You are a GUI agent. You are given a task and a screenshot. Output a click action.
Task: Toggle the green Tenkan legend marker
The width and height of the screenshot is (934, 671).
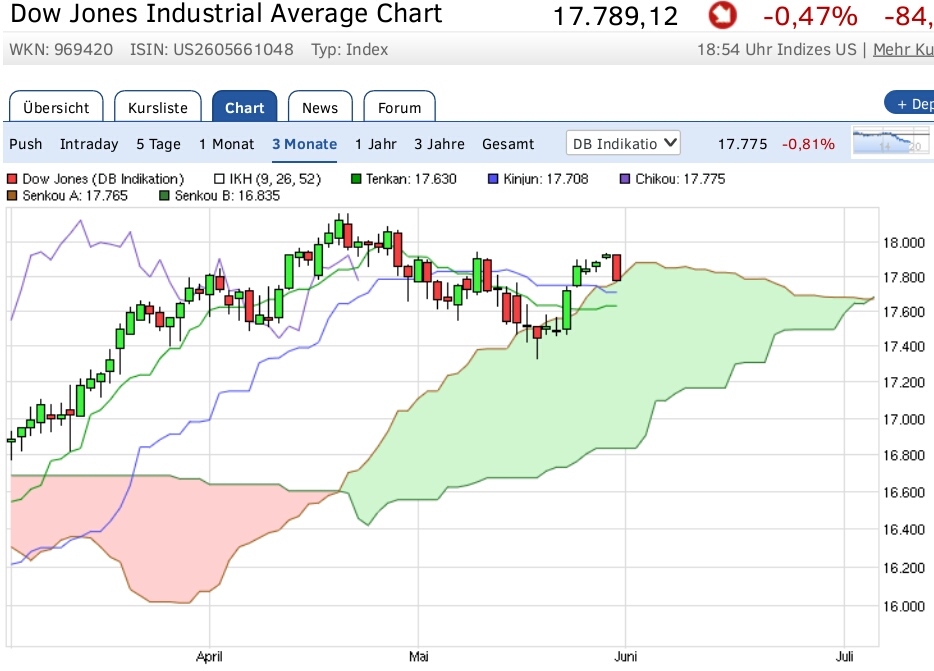pyautogui.click(x=356, y=179)
